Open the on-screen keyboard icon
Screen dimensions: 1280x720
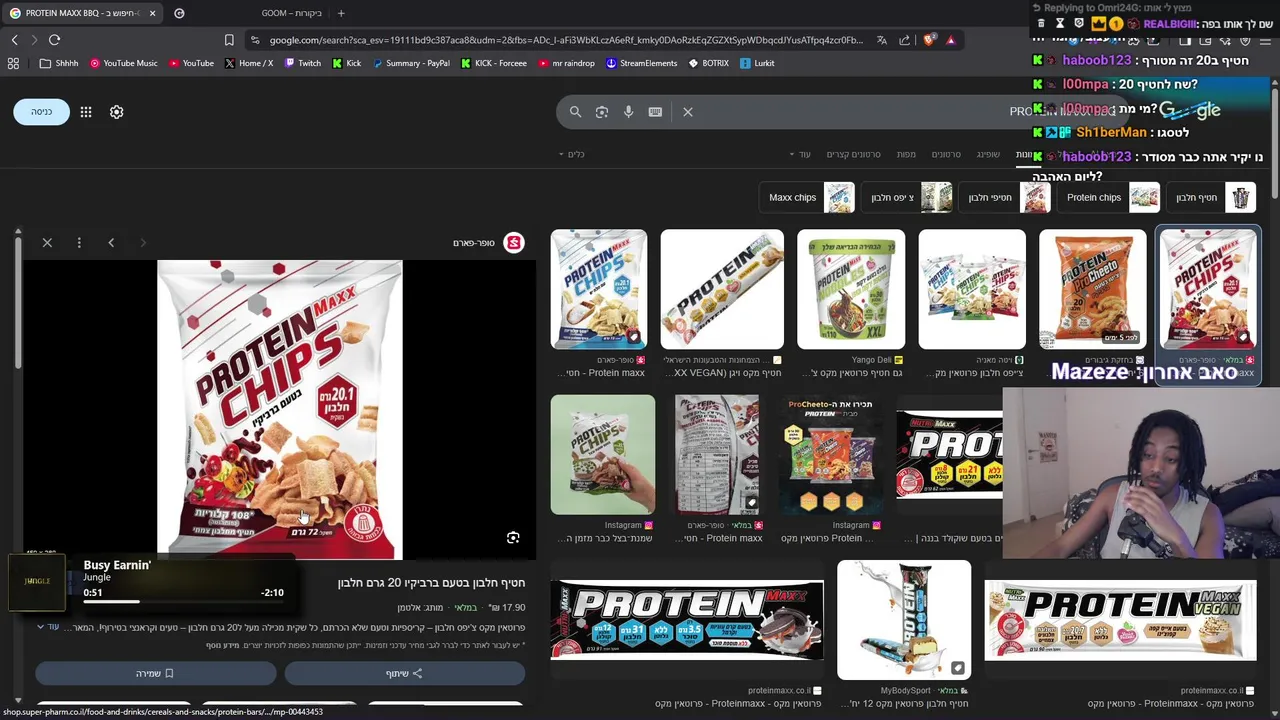[655, 112]
